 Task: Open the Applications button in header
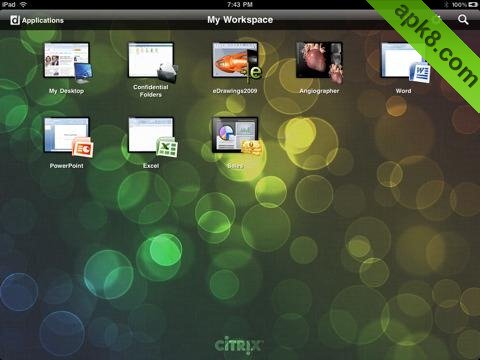pyautogui.click(x=37, y=20)
